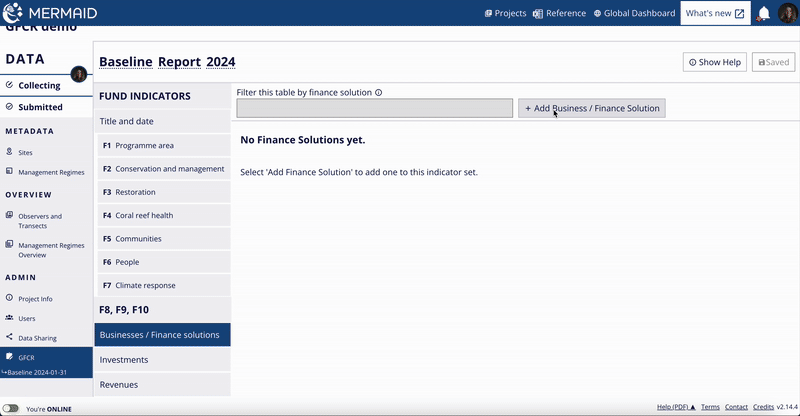Click the collector avatar beside DATA heading
The height and width of the screenshot is (416, 800).
click(x=79, y=74)
